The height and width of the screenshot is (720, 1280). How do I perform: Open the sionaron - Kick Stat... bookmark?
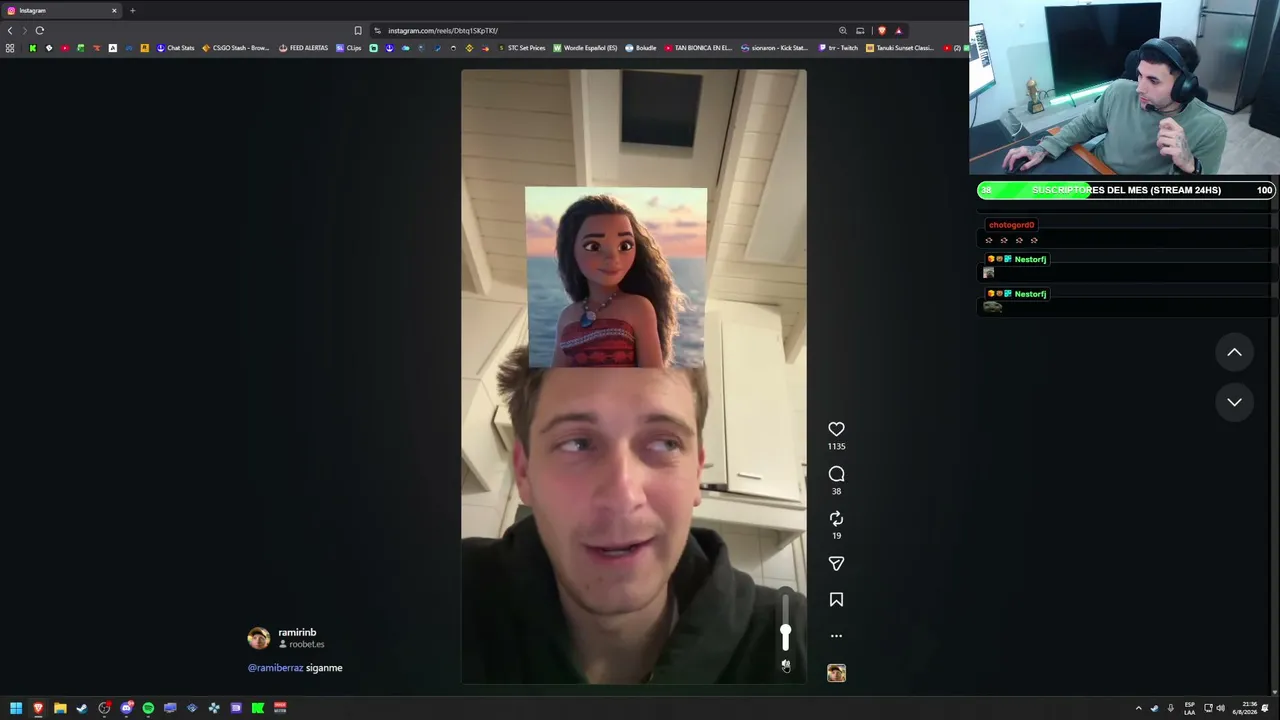coord(774,48)
